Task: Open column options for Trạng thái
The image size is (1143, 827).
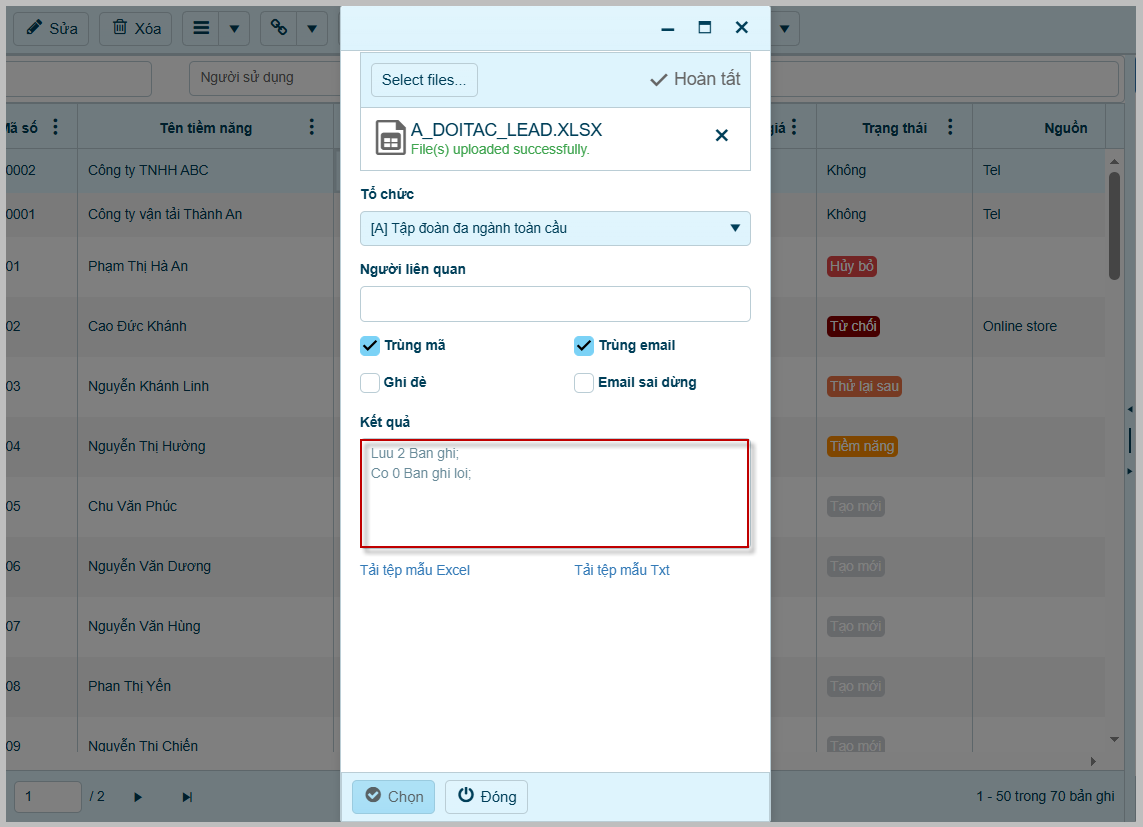Action: [x=950, y=127]
